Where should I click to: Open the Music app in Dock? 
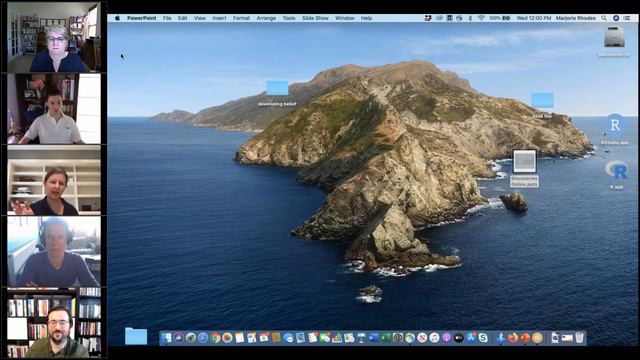click(x=434, y=338)
